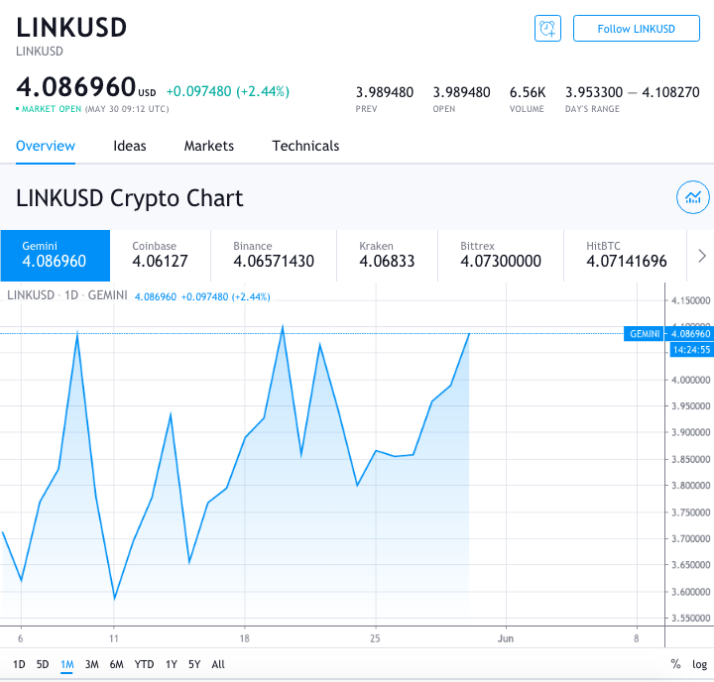Click the 3.989480 OPEN value

pos(461,92)
